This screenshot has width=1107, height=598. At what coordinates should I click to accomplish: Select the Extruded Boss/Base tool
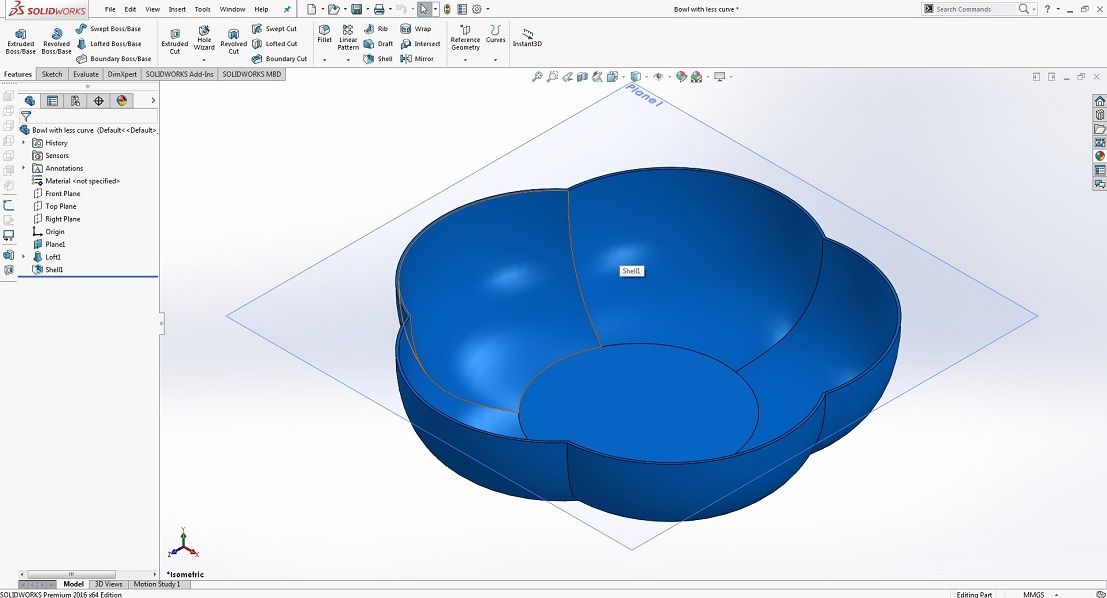[x=20, y=42]
